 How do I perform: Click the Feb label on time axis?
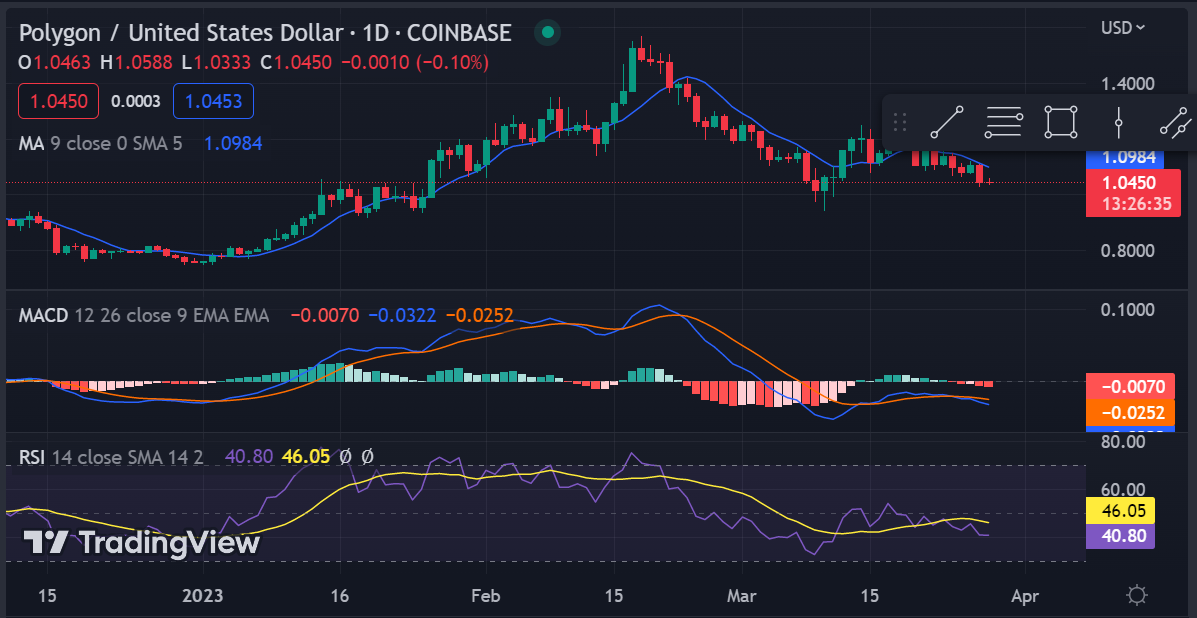click(x=486, y=594)
